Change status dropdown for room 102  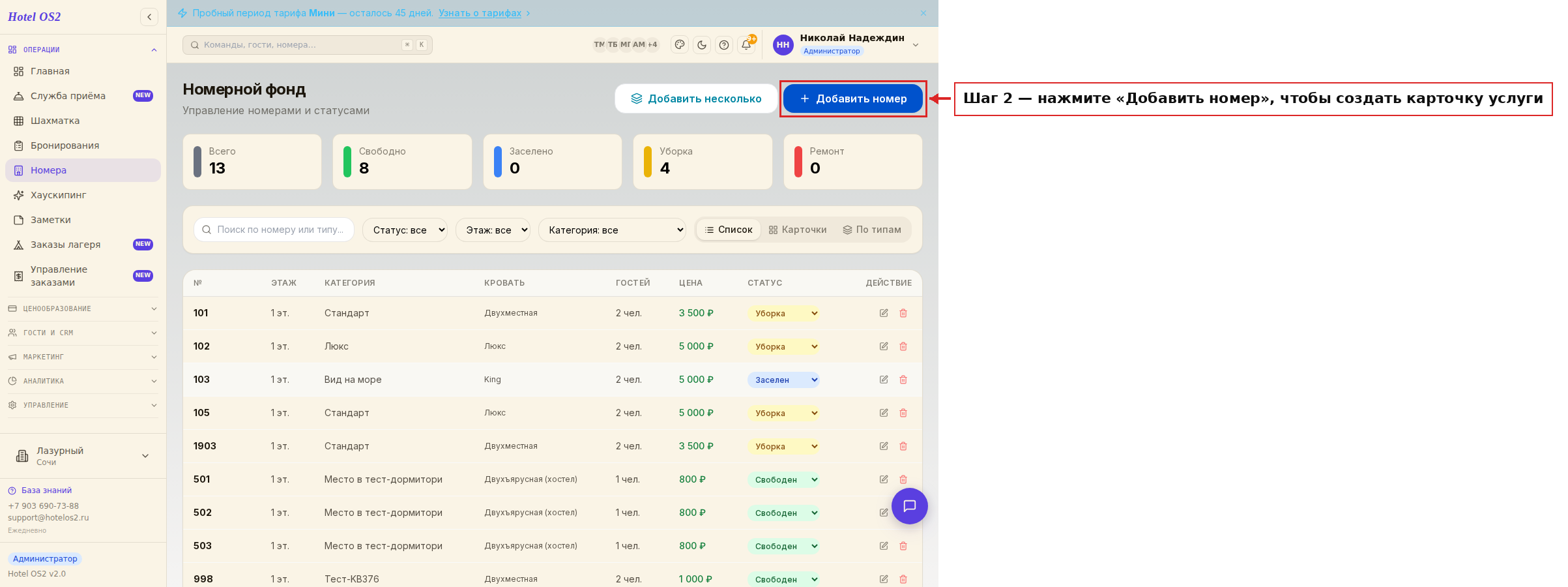(x=783, y=346)
